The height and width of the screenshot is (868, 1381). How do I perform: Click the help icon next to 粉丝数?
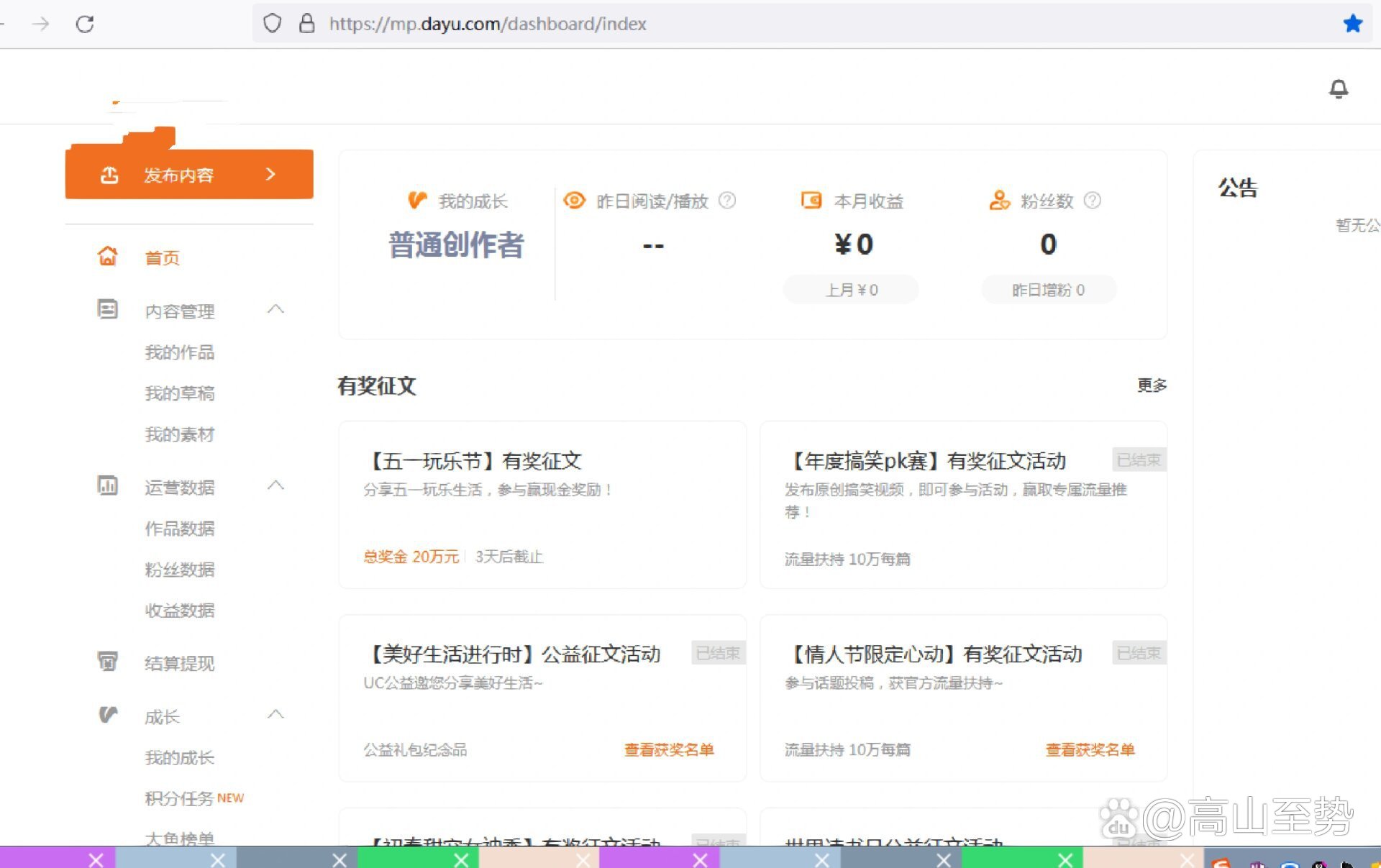click(1092, 200)
